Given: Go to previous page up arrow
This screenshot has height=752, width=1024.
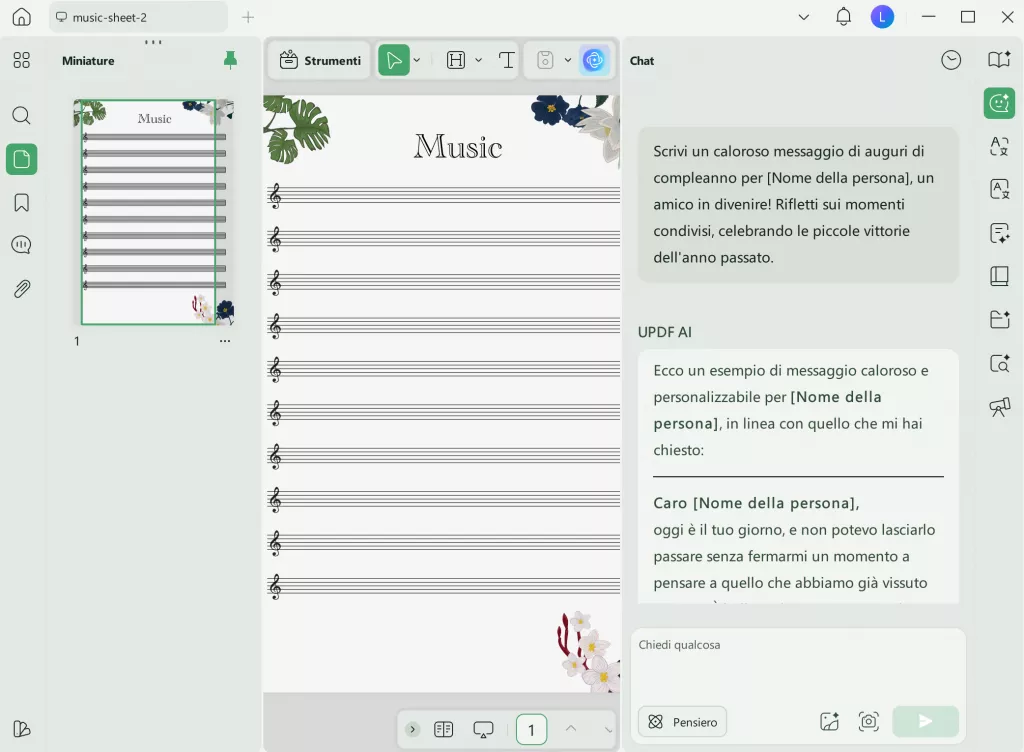Looking at the screenshot, I should coord(571,728).
